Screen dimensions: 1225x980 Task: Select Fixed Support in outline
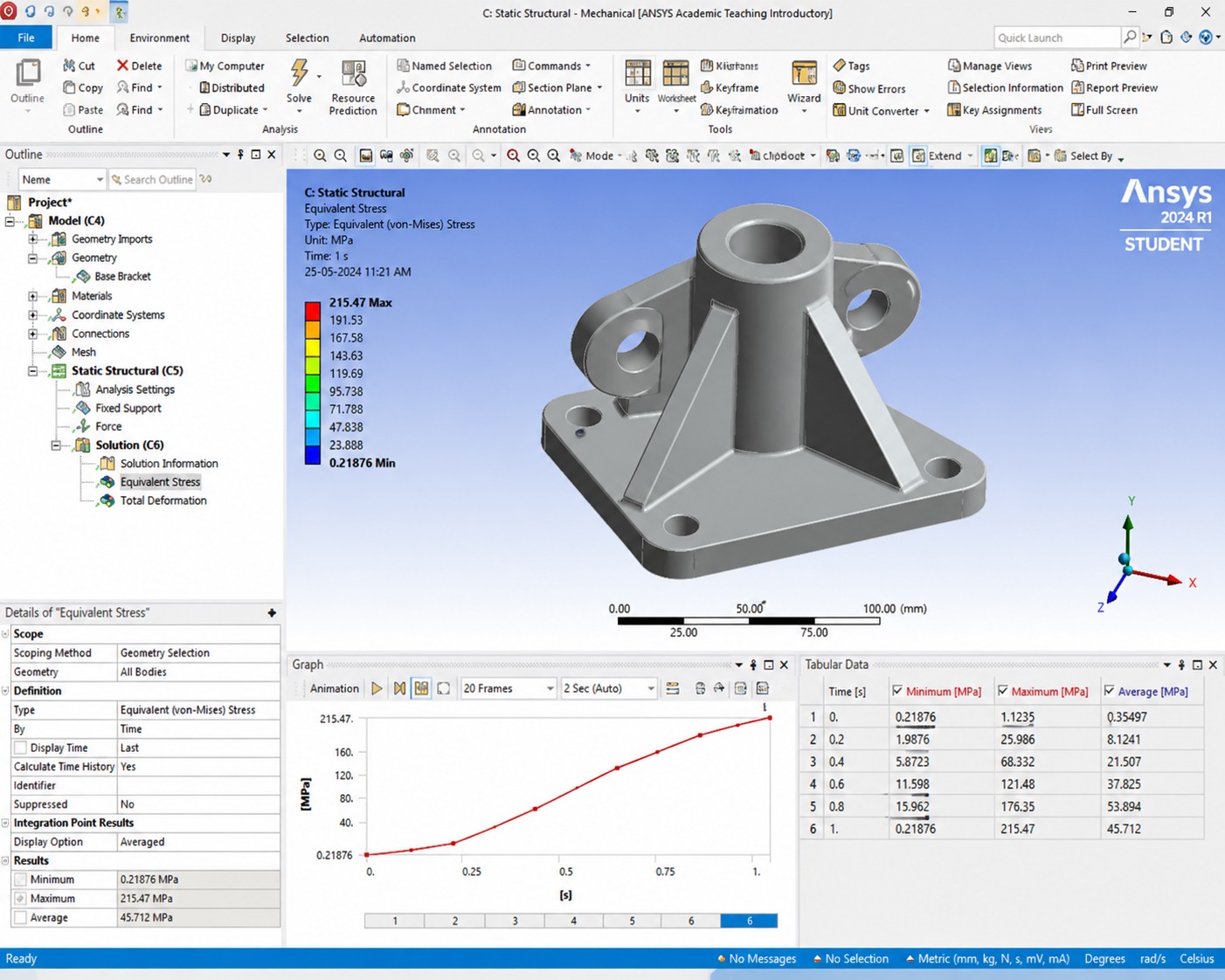128,408
